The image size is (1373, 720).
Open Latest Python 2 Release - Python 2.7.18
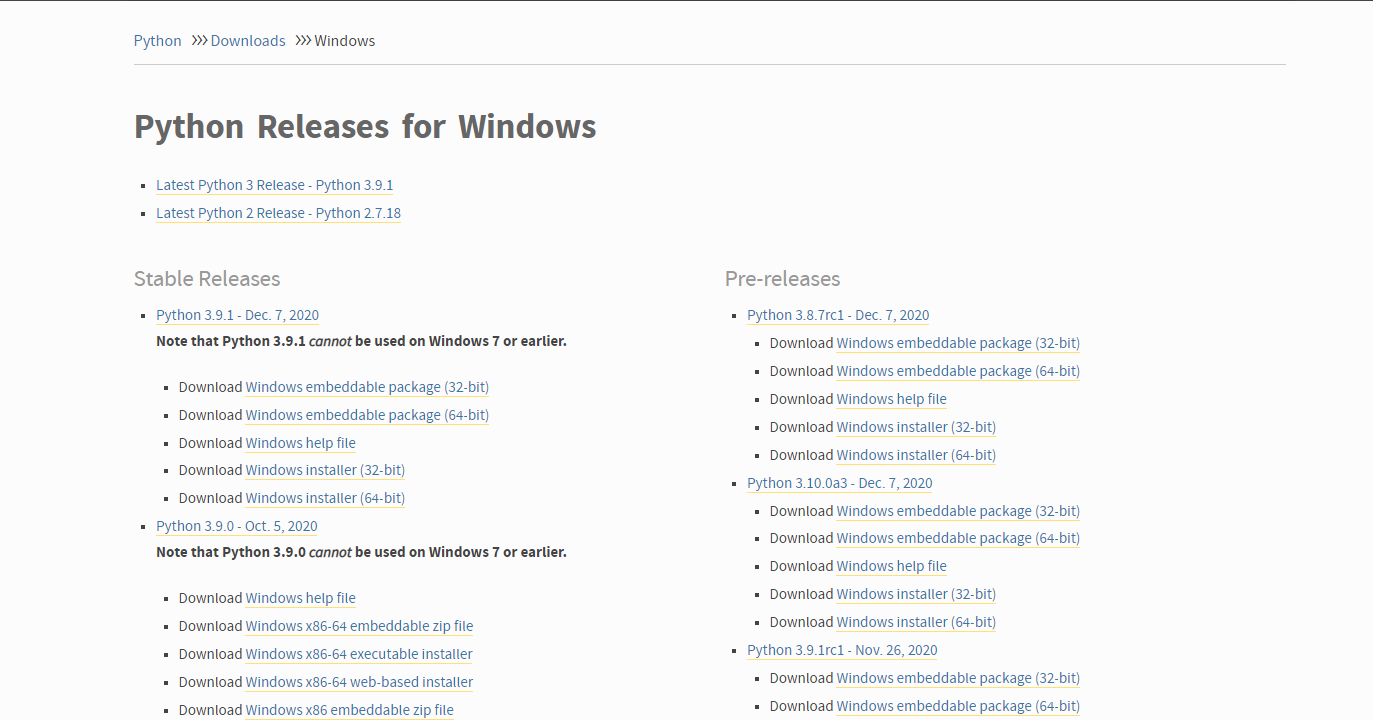(x=279, y=213)
